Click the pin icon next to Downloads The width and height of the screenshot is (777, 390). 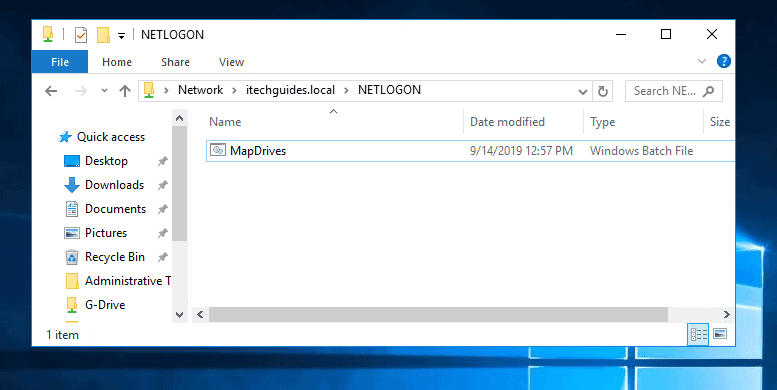pos(163,185)
